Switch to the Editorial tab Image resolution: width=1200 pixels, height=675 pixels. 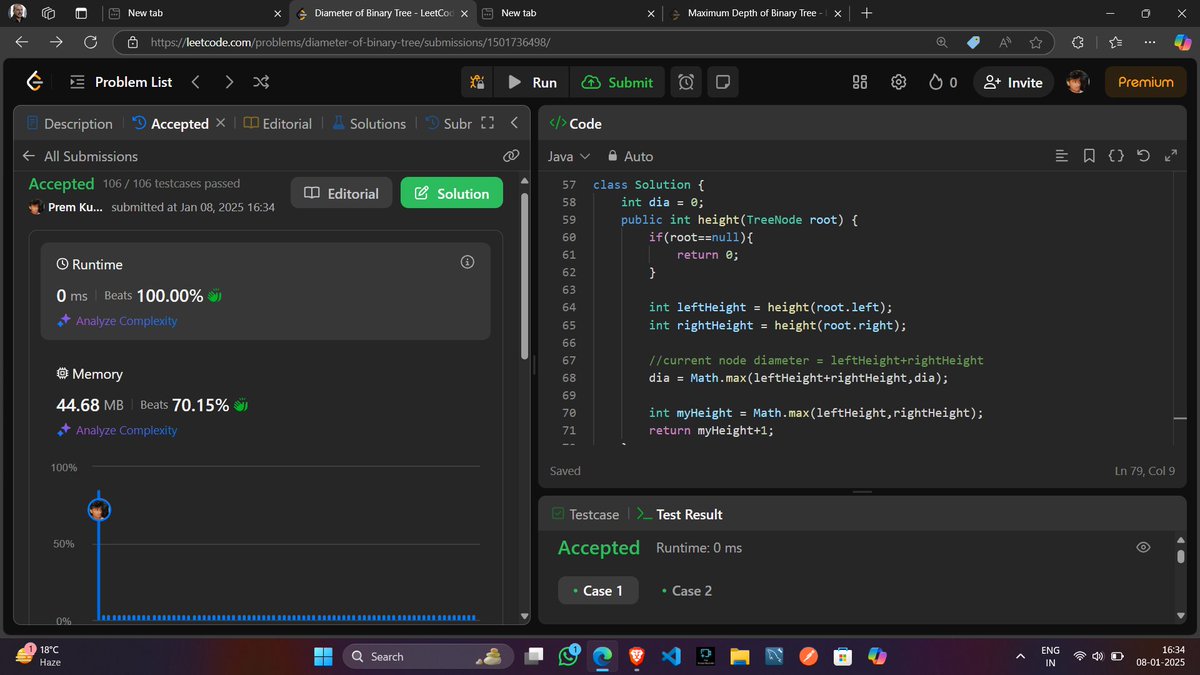coord(278,123)
